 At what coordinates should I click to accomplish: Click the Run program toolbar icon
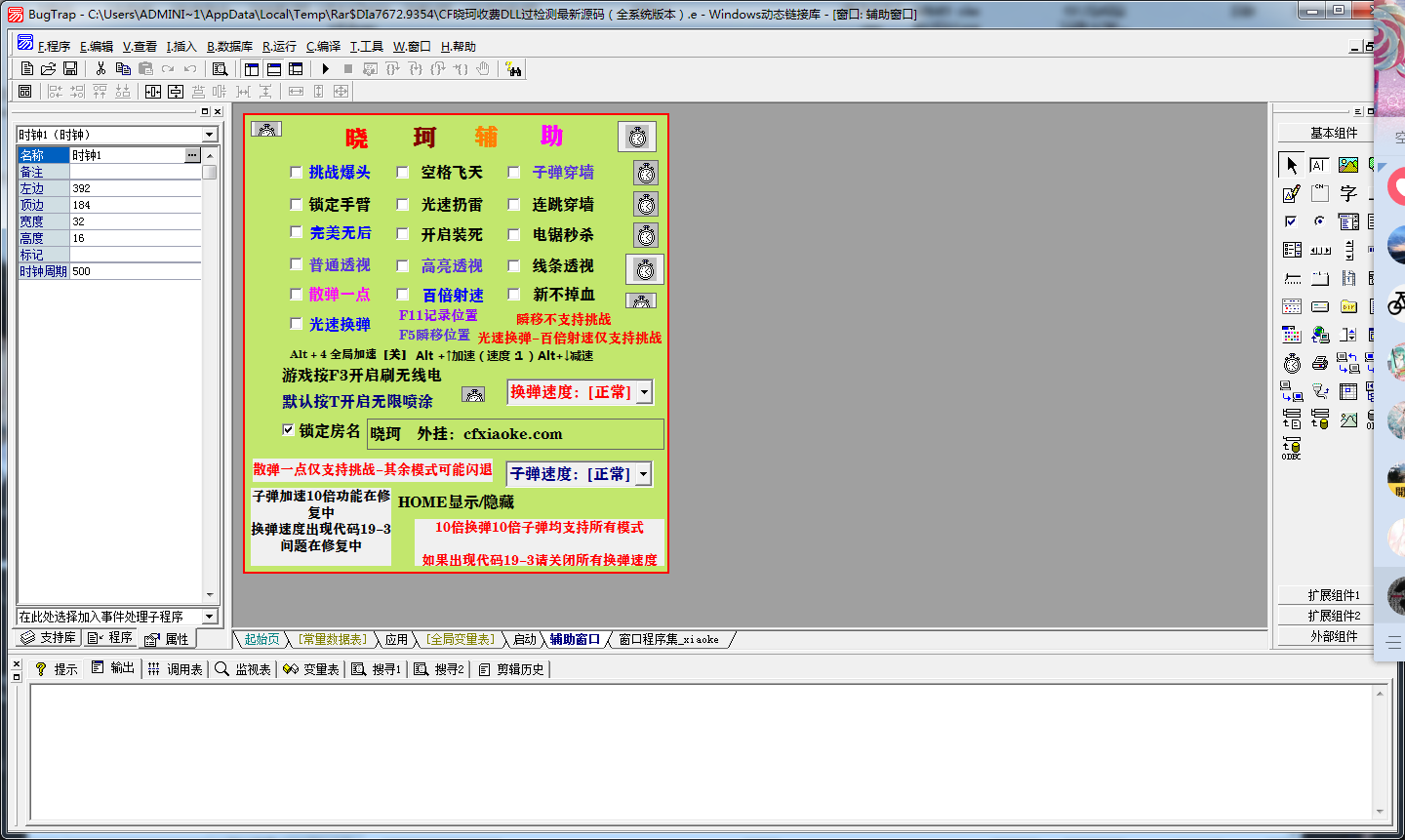pyautogui.click(x=324, y=68)
